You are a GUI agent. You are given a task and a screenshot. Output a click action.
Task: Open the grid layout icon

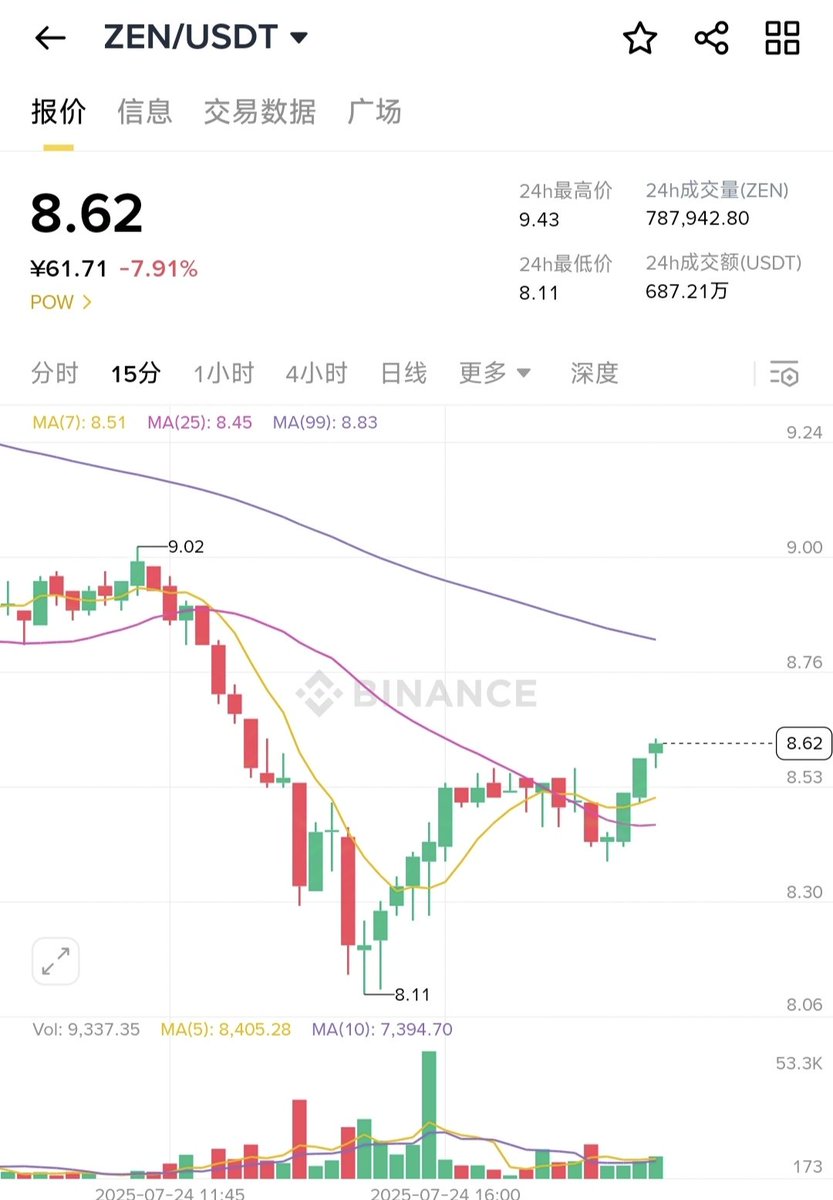point(782,38)
